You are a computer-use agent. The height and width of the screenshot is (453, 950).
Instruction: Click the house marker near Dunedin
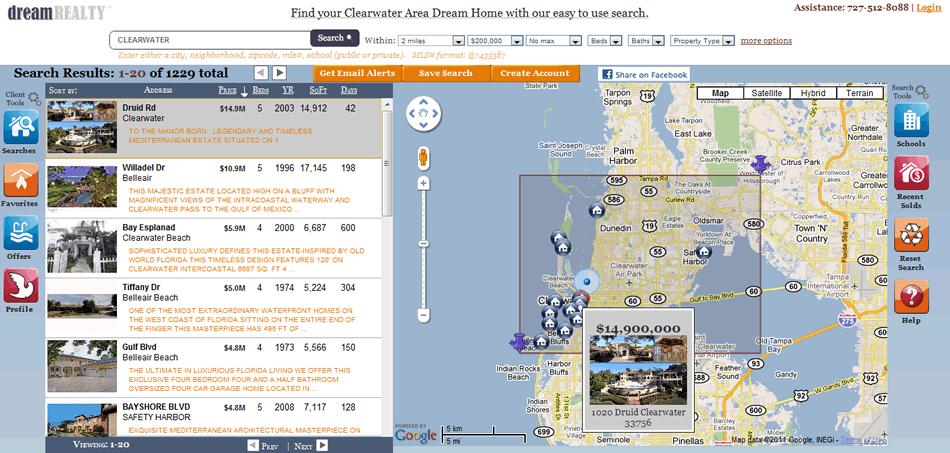[x=597, y=210]
